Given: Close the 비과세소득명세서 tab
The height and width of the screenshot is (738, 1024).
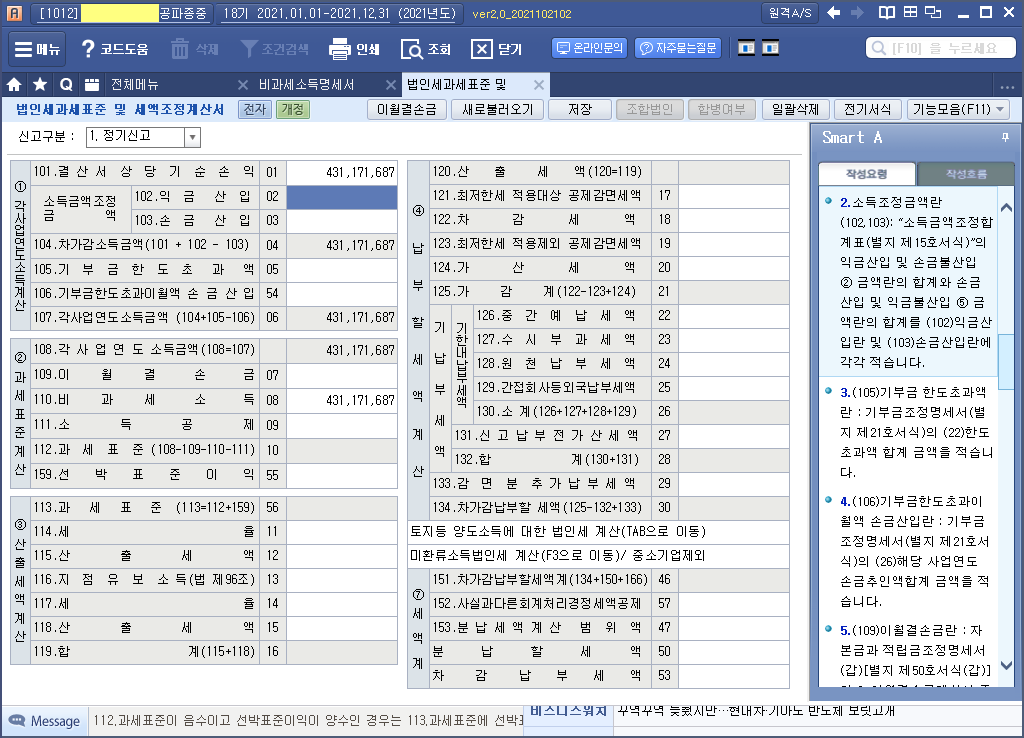Looking at the screenshot, I should [391, 85].
